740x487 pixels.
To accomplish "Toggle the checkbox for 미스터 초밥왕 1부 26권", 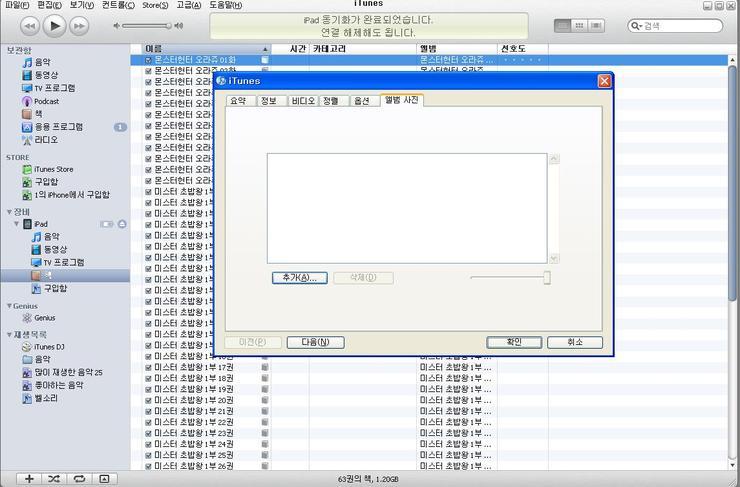I will coord(149,466).
